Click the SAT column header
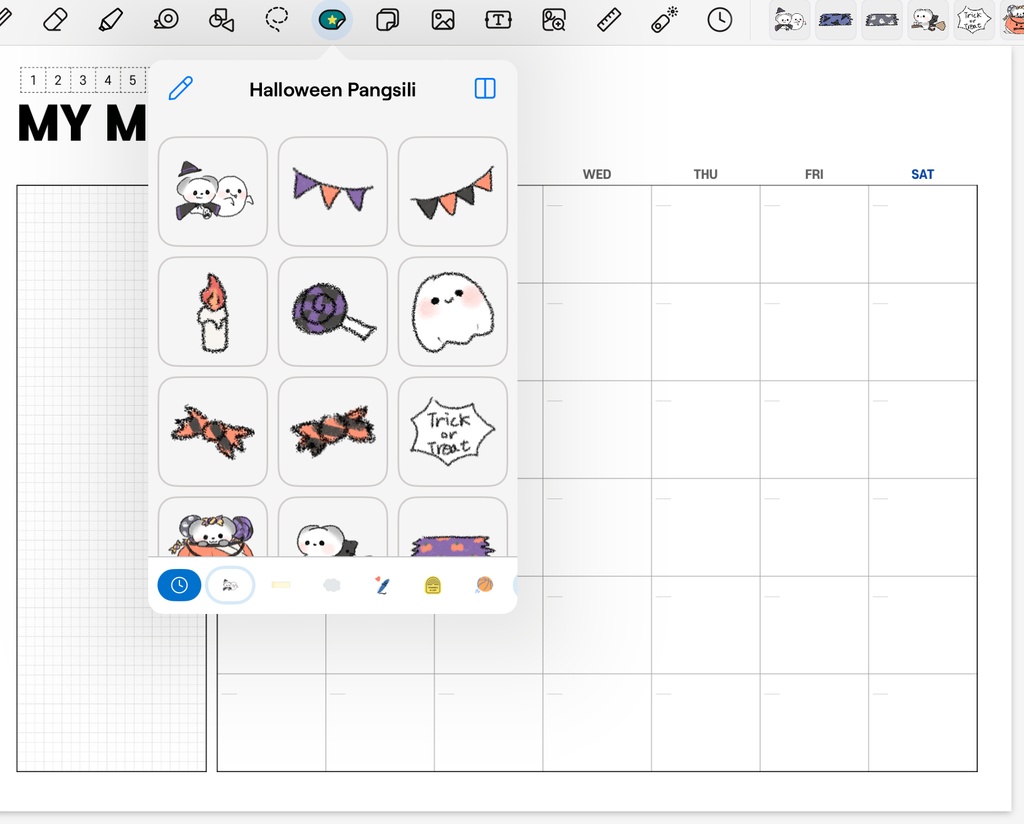This screenshot has width=1024, height=824. point(923,174)
